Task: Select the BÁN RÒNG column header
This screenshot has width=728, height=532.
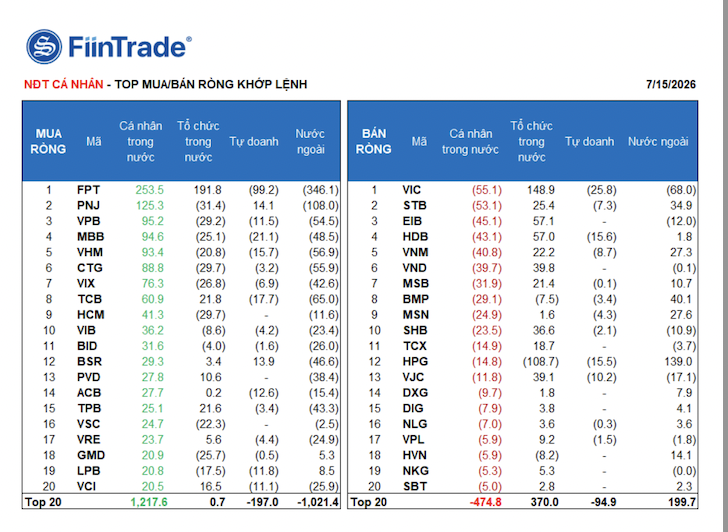Action: [x=374, y=142]
